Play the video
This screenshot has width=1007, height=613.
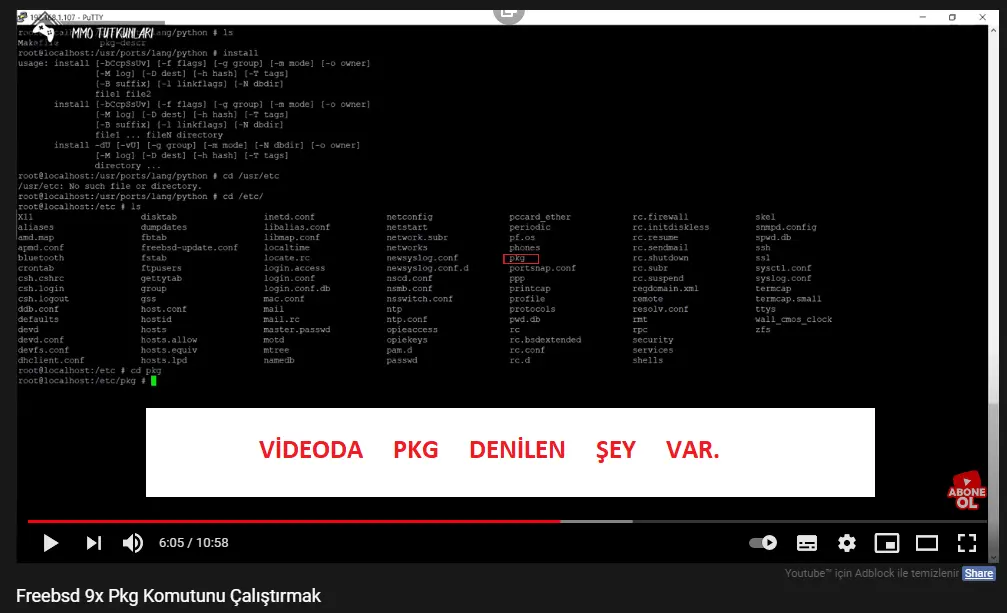pos(50,543)
